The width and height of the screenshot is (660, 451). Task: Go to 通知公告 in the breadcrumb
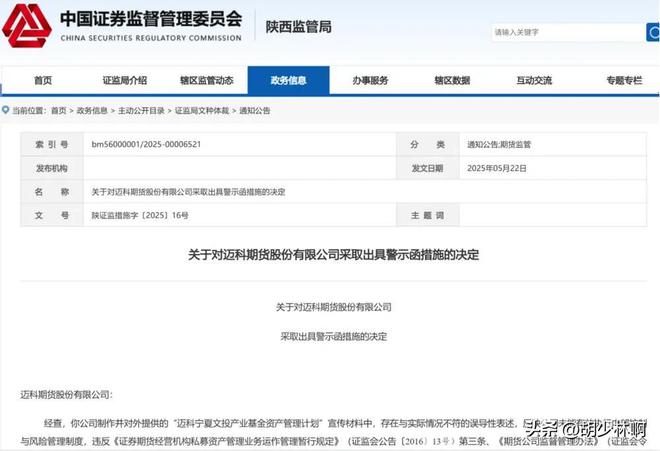point(255,111)
